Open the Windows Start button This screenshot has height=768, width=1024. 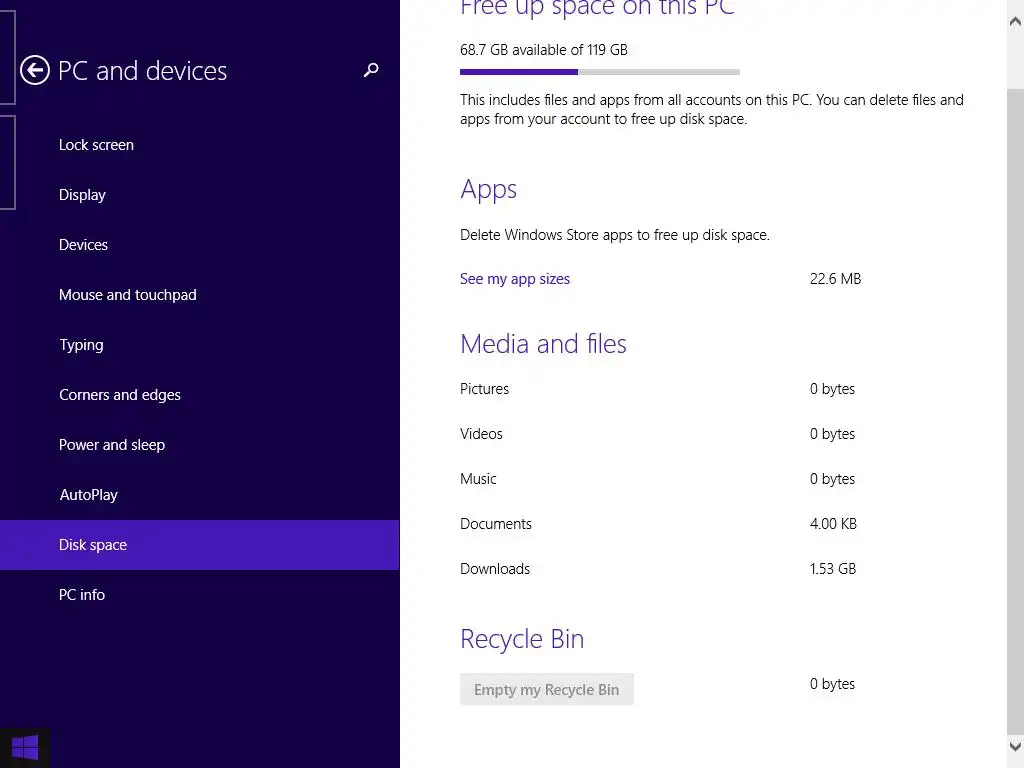pos(25,748)
